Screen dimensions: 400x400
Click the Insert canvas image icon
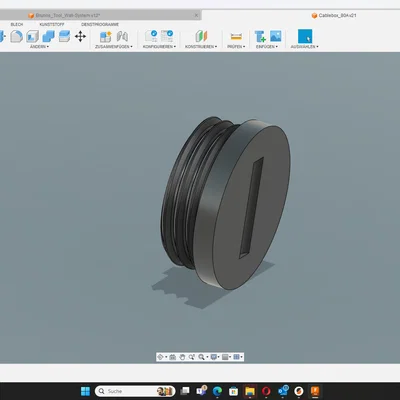(276, 36)
